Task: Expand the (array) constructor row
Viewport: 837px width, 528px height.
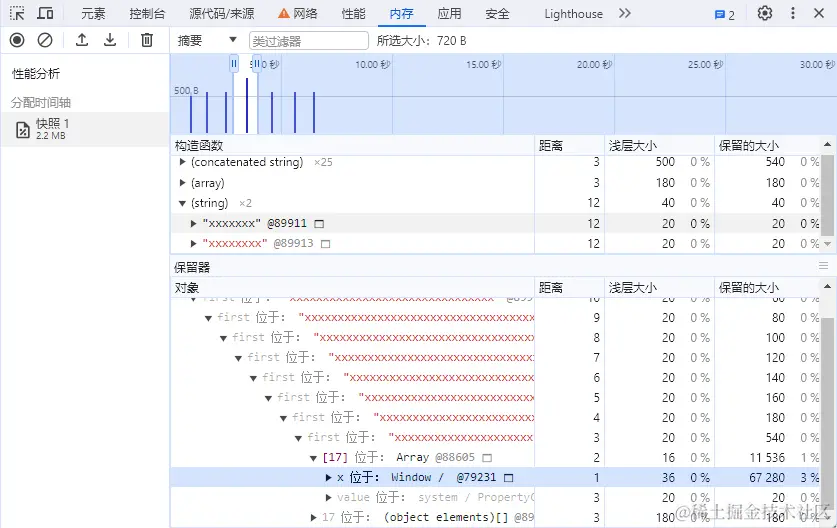Action: (183, 183)
